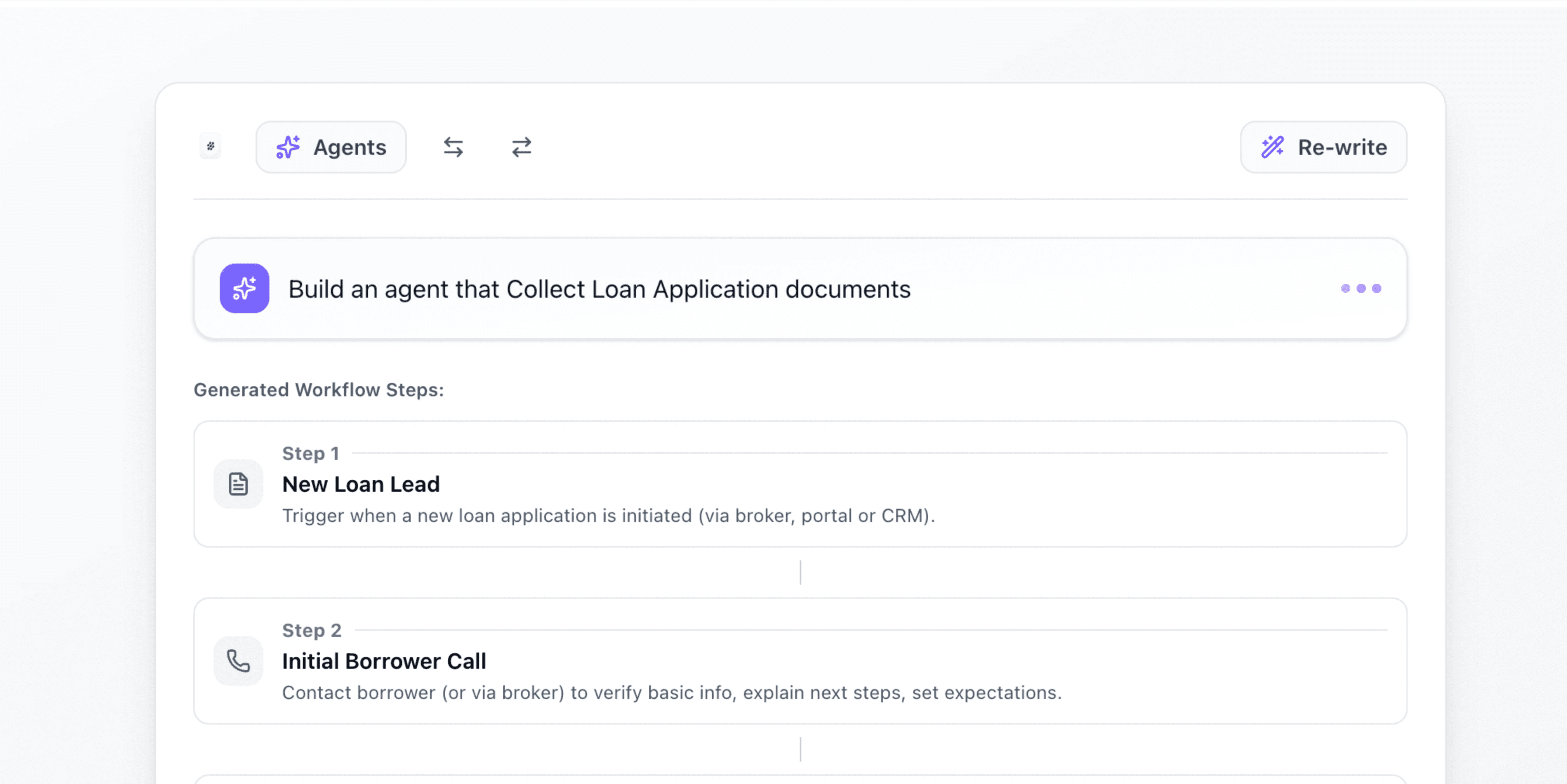Click the small hash logo icon

tap(210, 146)
